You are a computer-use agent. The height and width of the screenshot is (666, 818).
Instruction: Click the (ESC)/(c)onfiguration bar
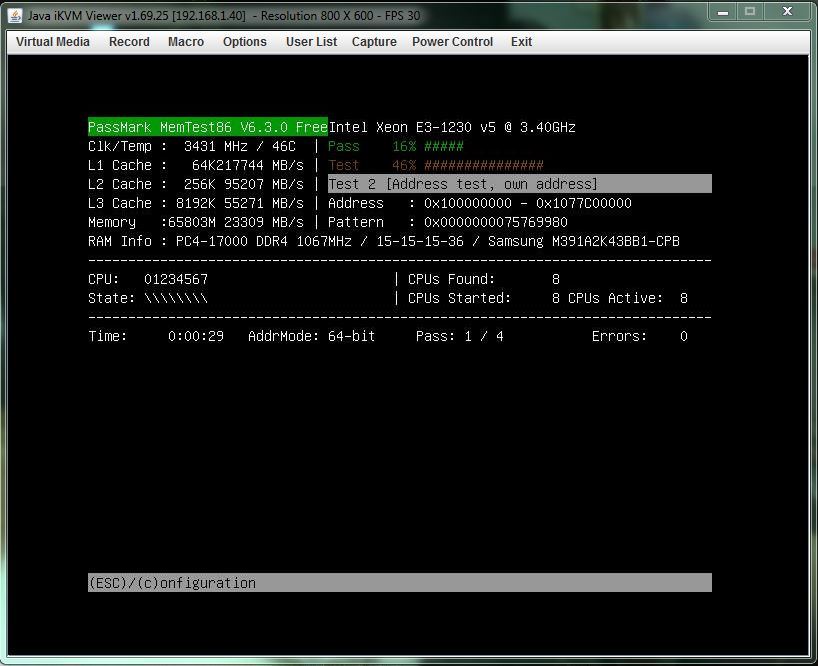(x=400, y=583)
